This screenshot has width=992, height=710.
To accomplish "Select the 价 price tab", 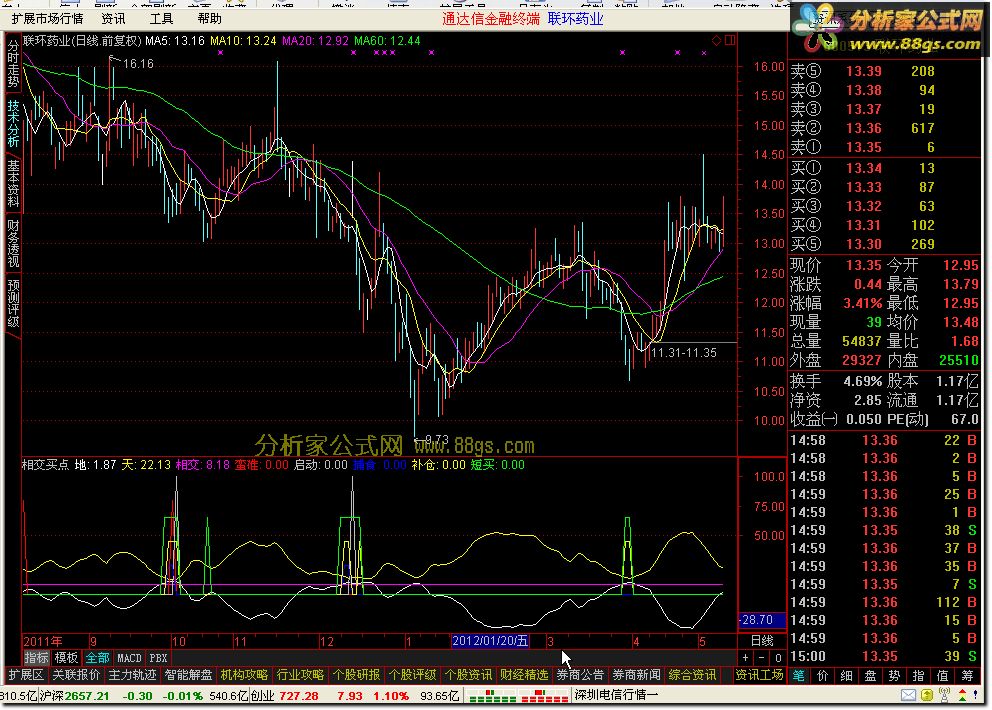I will pos(822,676).
